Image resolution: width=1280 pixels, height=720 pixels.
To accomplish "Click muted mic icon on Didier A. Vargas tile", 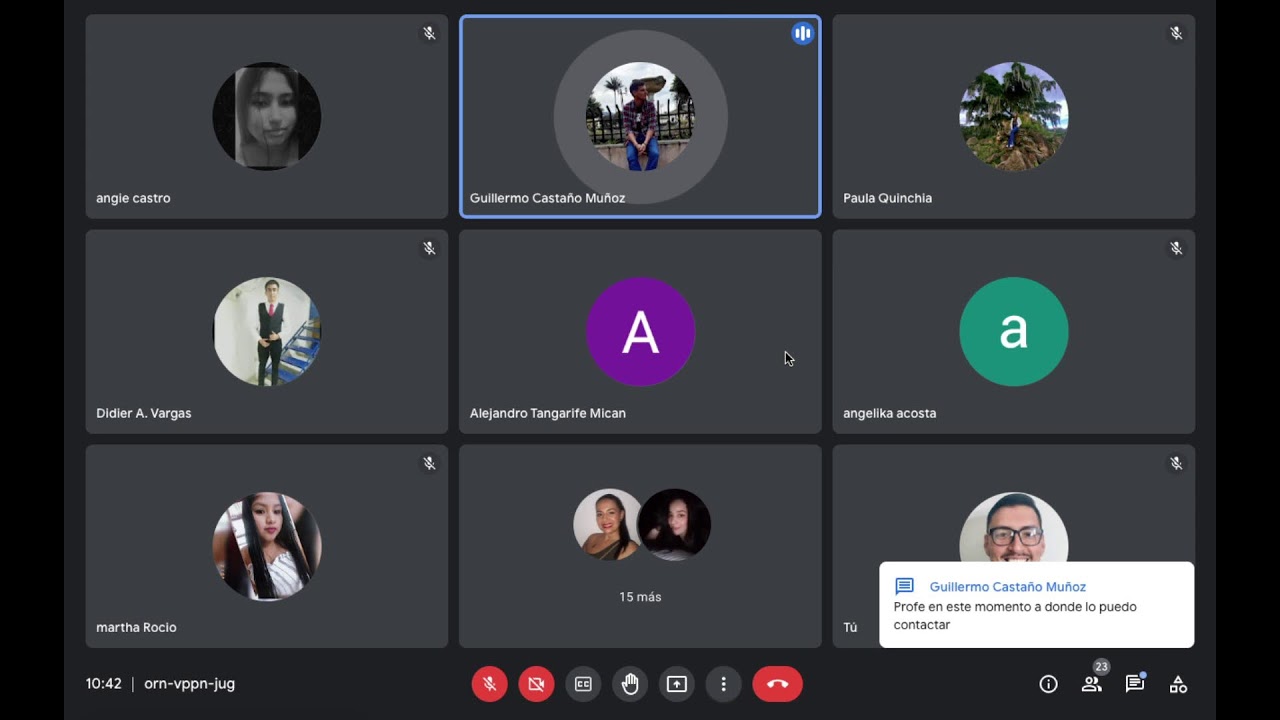I will [429, 248].
